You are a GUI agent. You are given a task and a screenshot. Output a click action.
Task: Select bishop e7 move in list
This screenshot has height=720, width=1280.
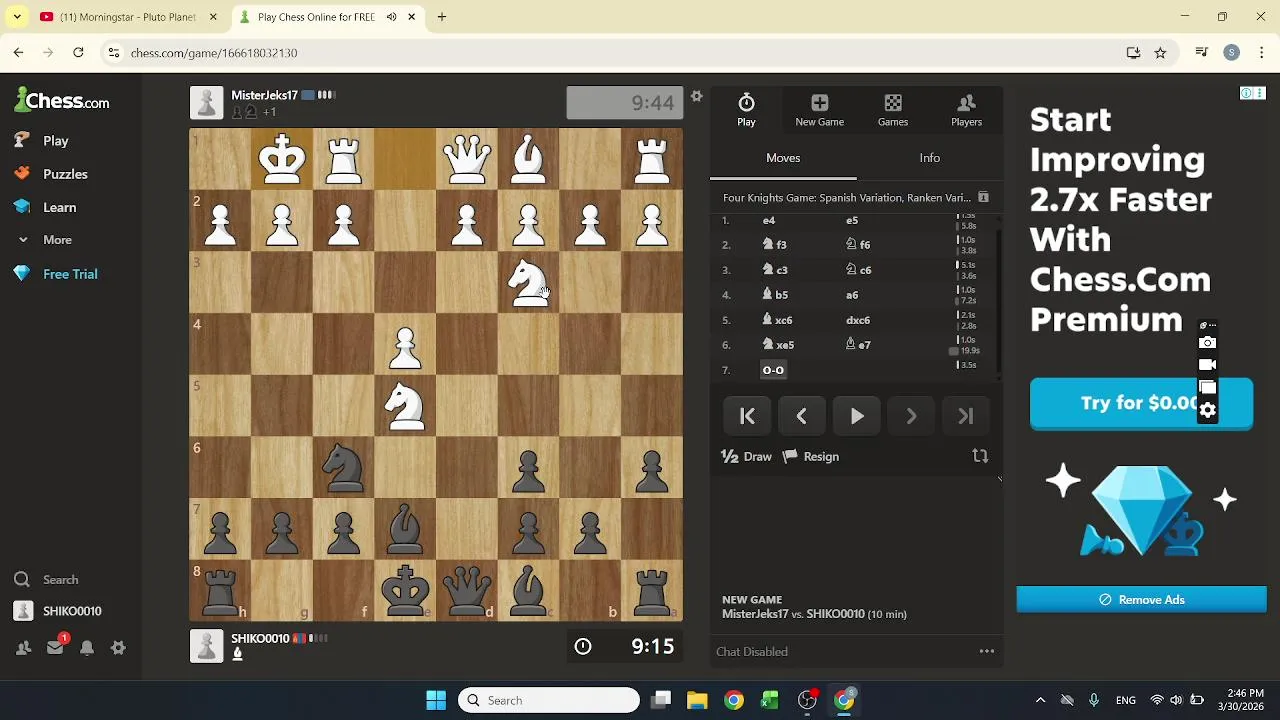(858, 345)
